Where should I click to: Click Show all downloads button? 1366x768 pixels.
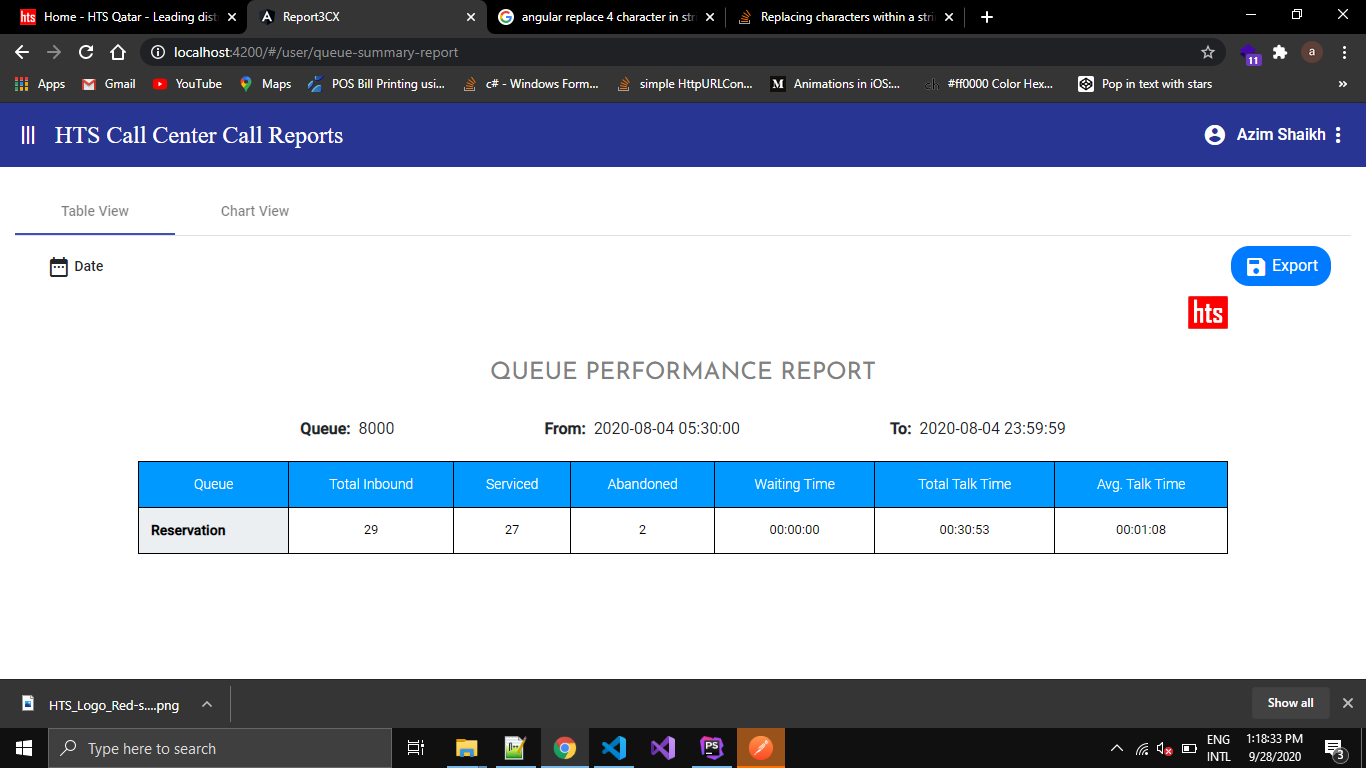pos(1290,703)
